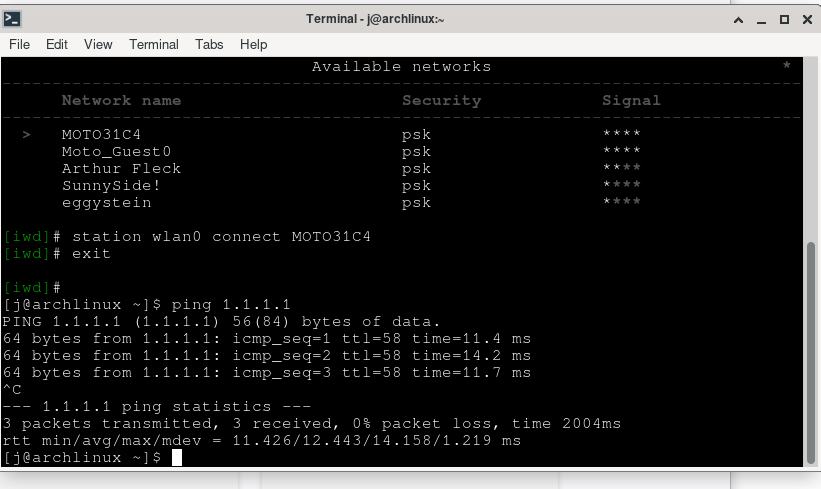Image resolution: width=821 pixels, height=489 pixels.
Task: Click the Arthur Fleck network name
Action: pos(121,169)
